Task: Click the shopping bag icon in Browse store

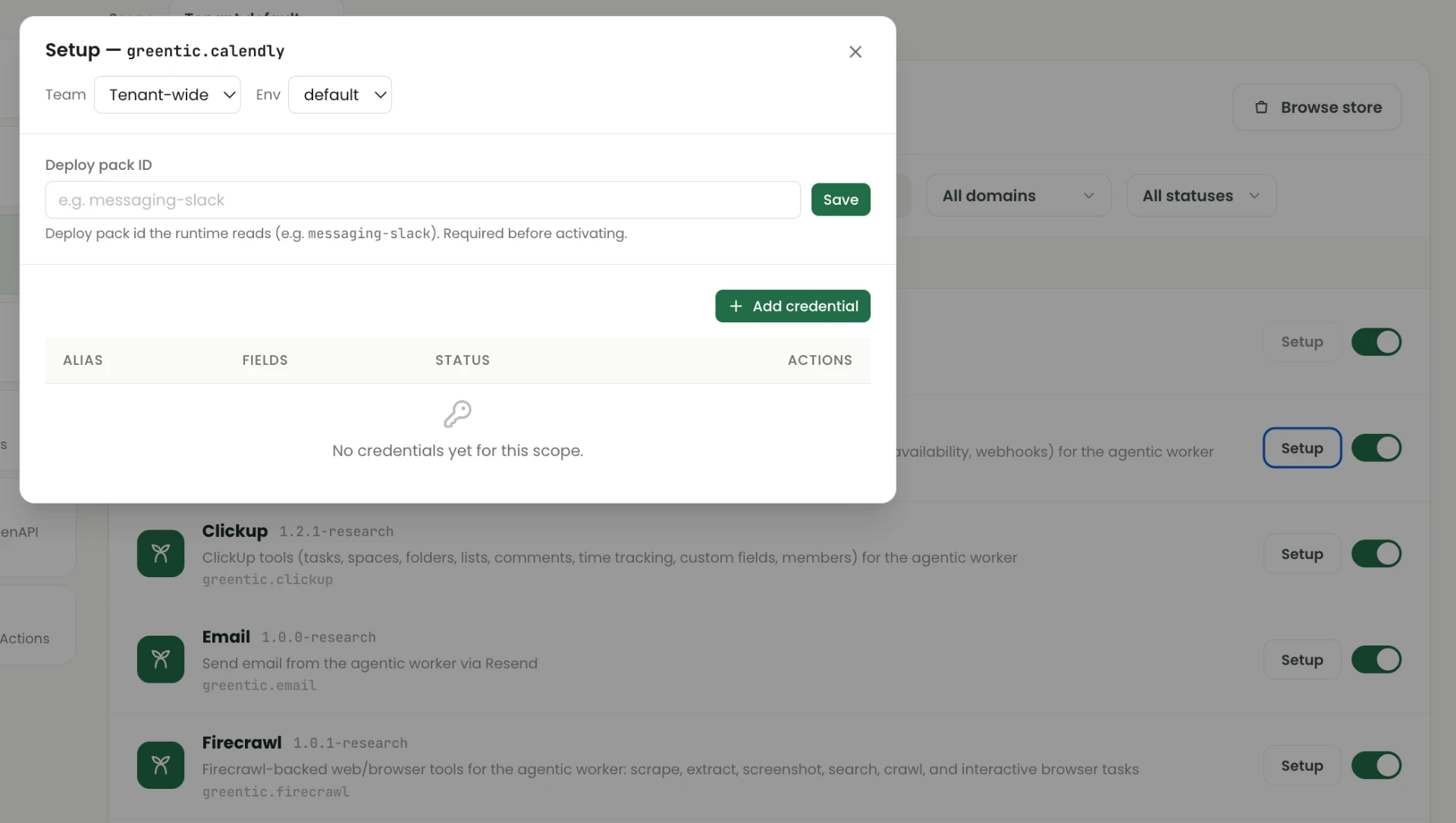Action: click(1261, 108)
